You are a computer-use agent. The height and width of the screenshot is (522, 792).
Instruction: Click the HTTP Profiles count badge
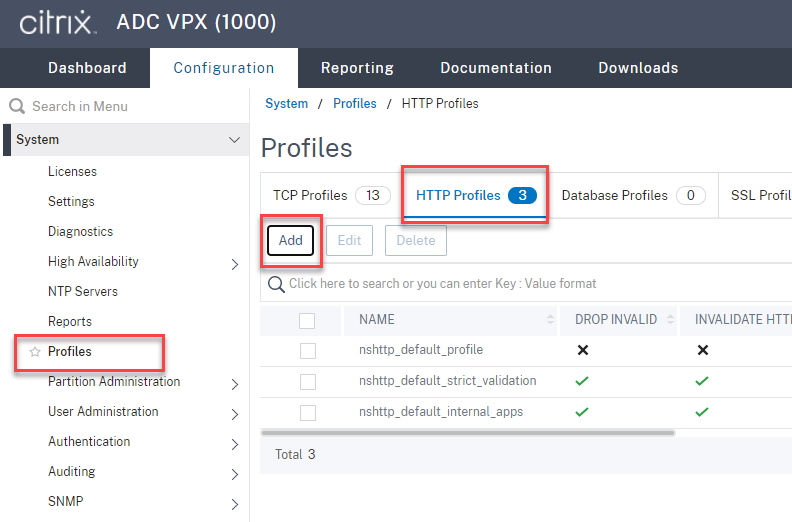pos(522,195)
